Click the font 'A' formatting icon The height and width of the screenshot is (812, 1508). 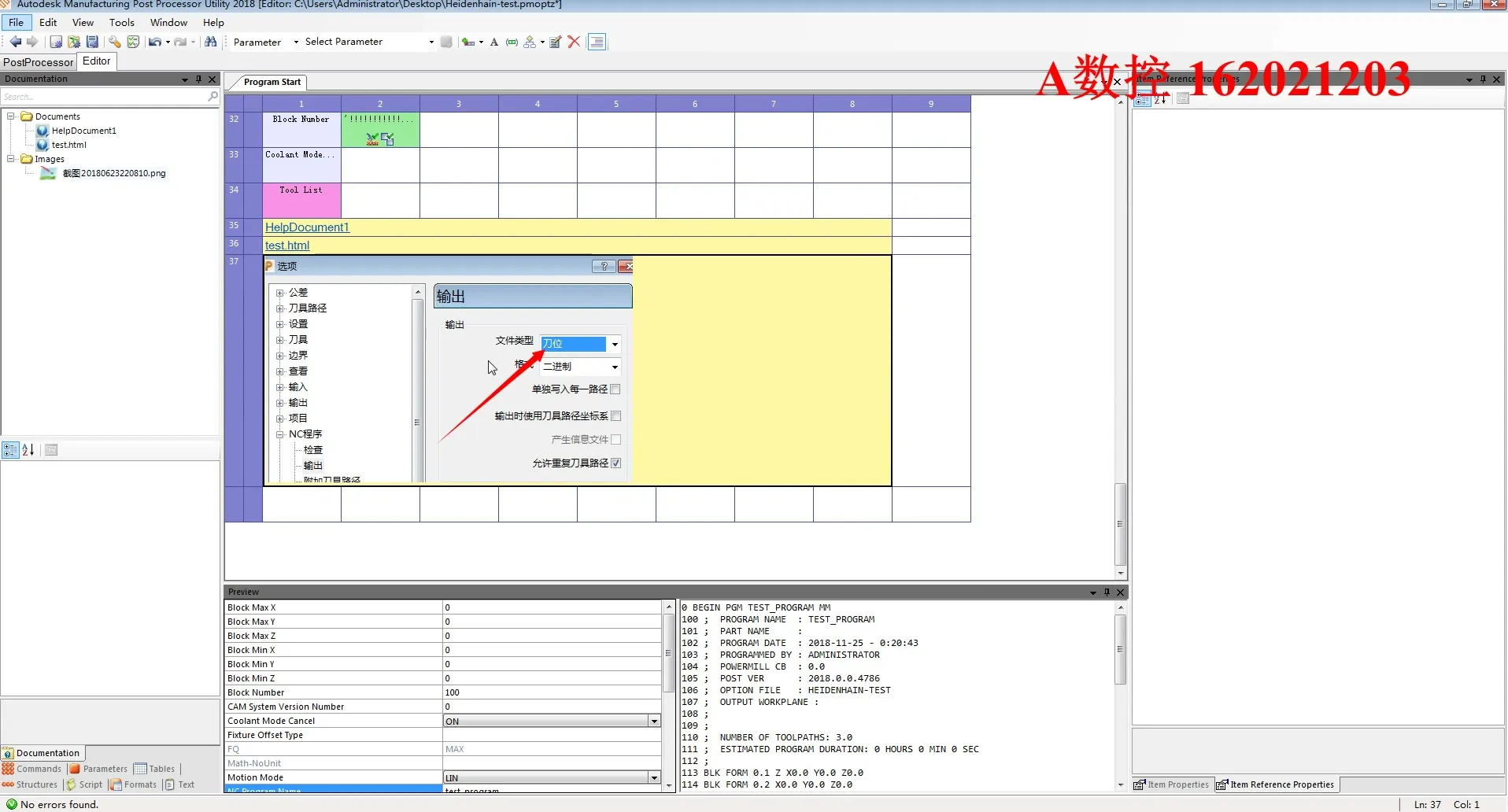coord(494,42)
